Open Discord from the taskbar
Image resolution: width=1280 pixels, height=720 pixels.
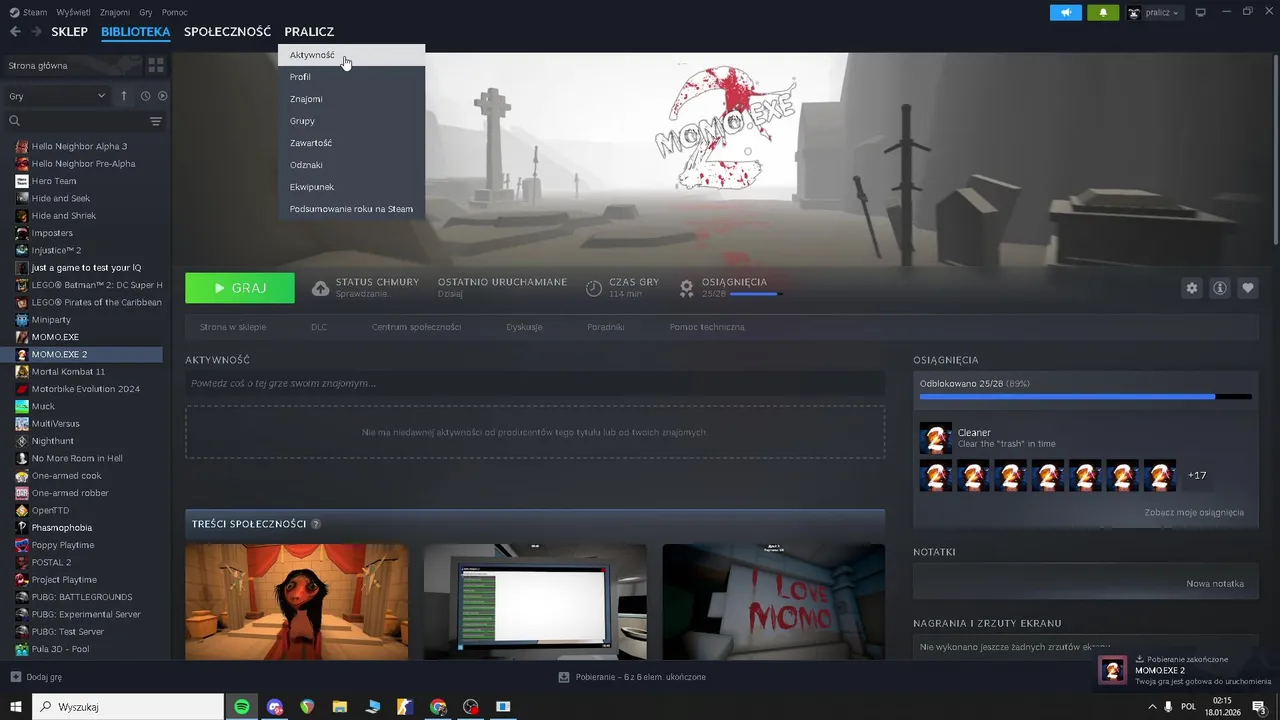pos(275,707)
